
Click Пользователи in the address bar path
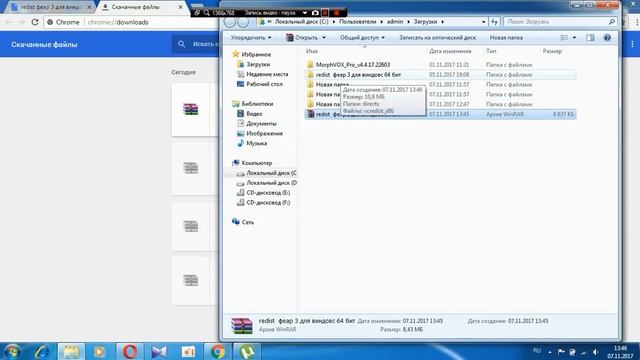point(357,22)
